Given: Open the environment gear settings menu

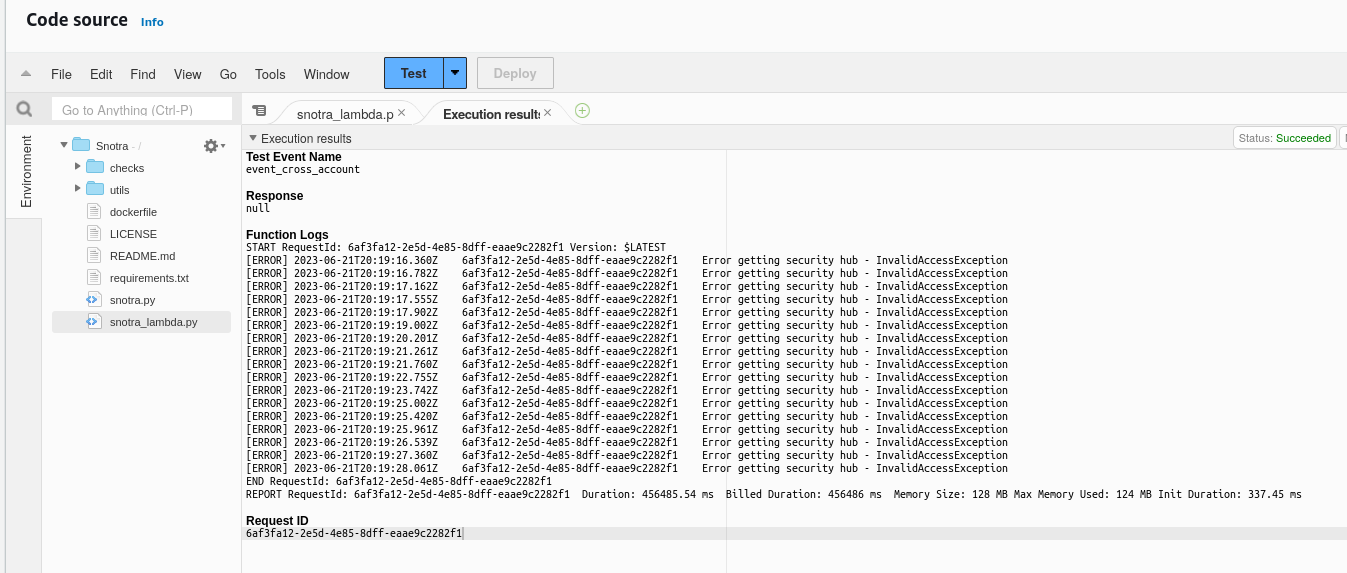Looking at the screenshot, I should pyautogui.click(x=212, y=146).
